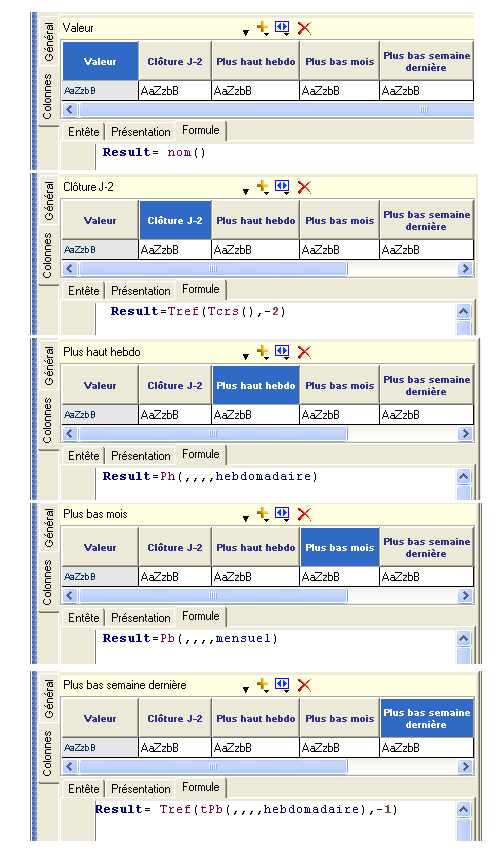Switch to the Entête tab in the Valeur panel
This screenshot has height=859, width=500.
pyautogui.click(x=84, y=132)
